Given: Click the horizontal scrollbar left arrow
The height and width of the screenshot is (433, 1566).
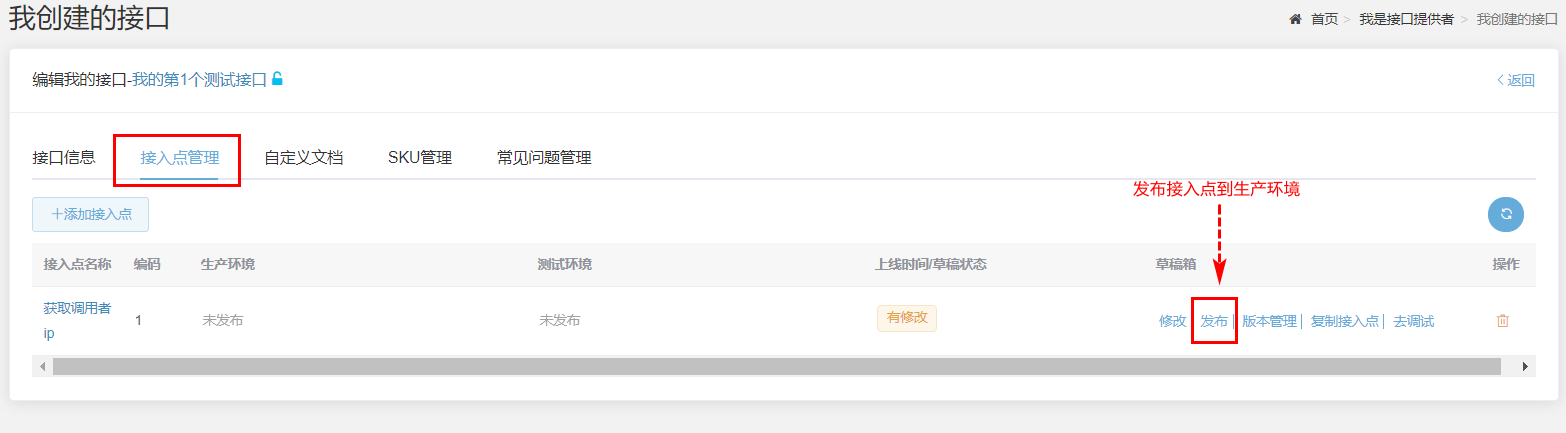Looking at the screenshot, I should point(42,366).
